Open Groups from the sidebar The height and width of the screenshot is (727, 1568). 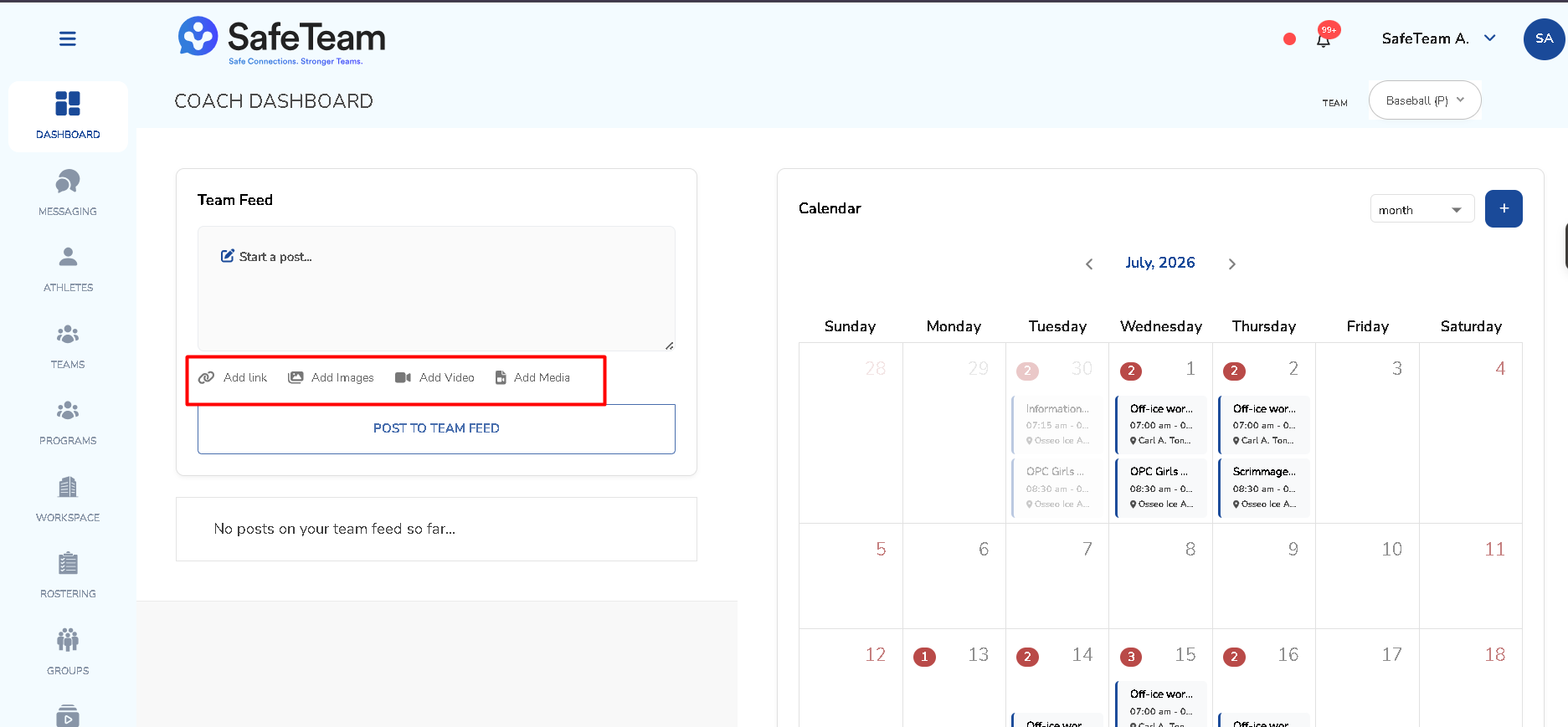point(68,653)
